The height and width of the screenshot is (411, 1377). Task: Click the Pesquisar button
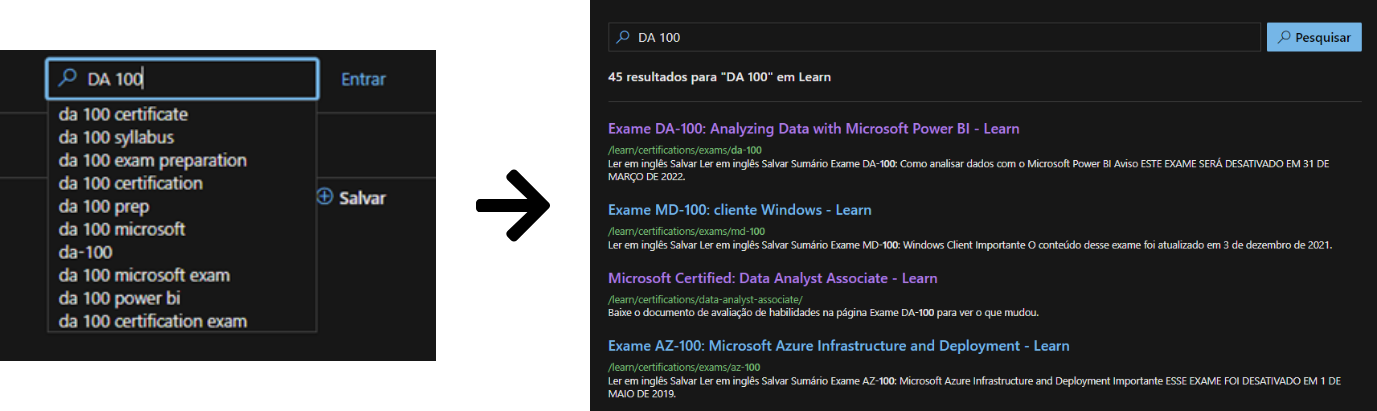click(x=1314, y=37)
